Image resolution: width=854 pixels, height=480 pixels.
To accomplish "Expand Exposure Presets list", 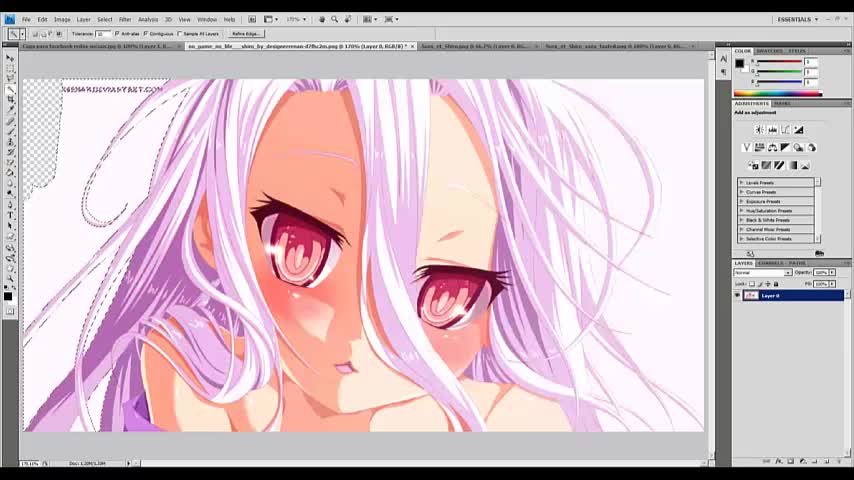I will [742, 201].
